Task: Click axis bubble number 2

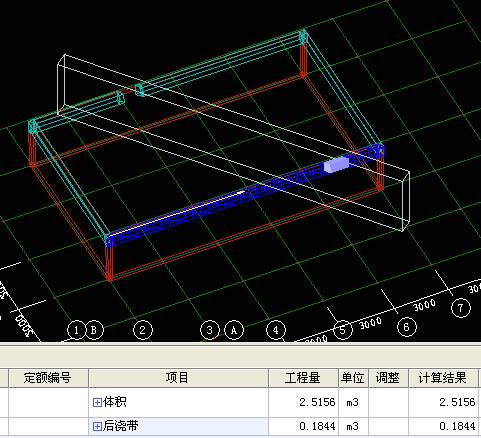Action: [x=143, y=330]
